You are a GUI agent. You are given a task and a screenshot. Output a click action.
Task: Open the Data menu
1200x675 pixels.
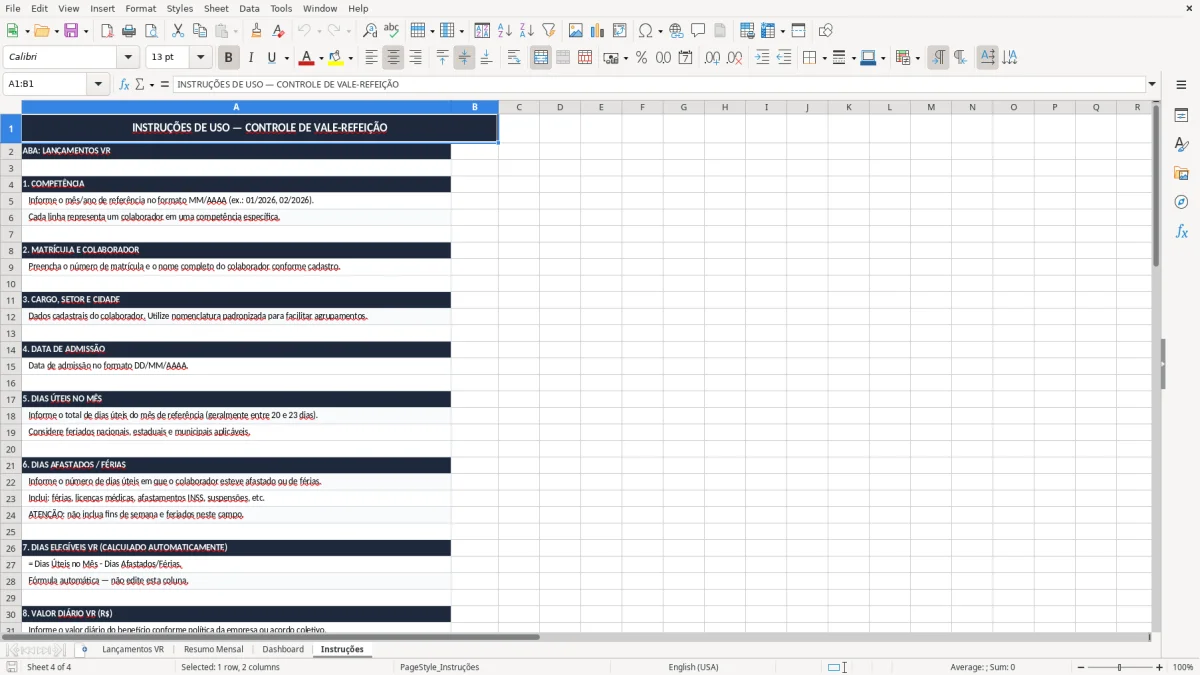(x=249, y=8)
